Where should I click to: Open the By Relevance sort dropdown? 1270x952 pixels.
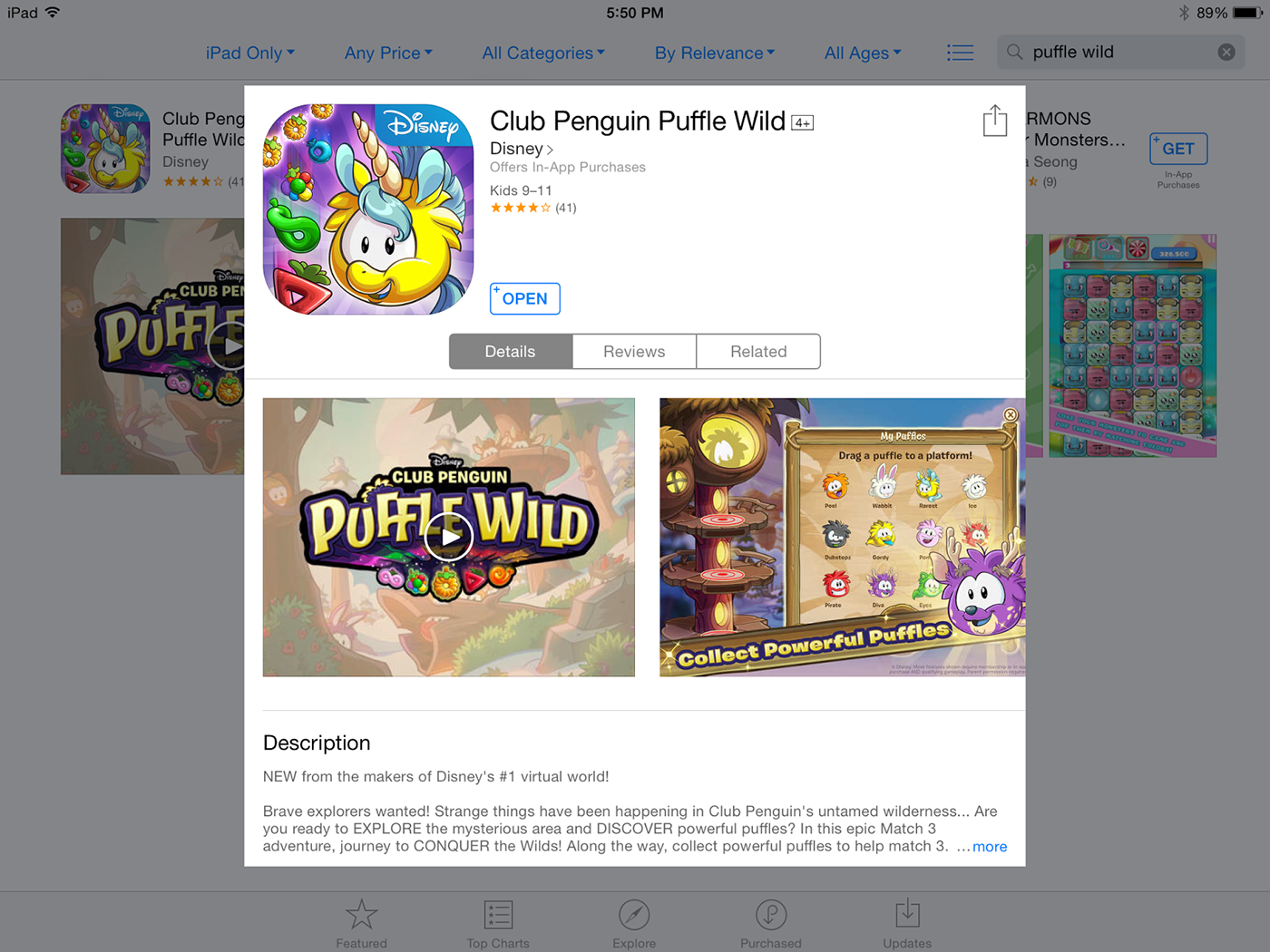715,53
